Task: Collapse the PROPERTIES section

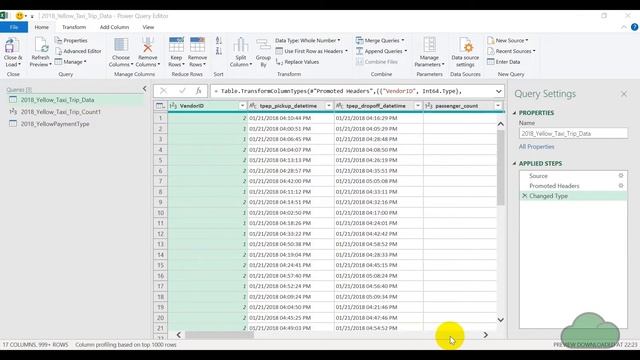Action: tap(514, 113)
